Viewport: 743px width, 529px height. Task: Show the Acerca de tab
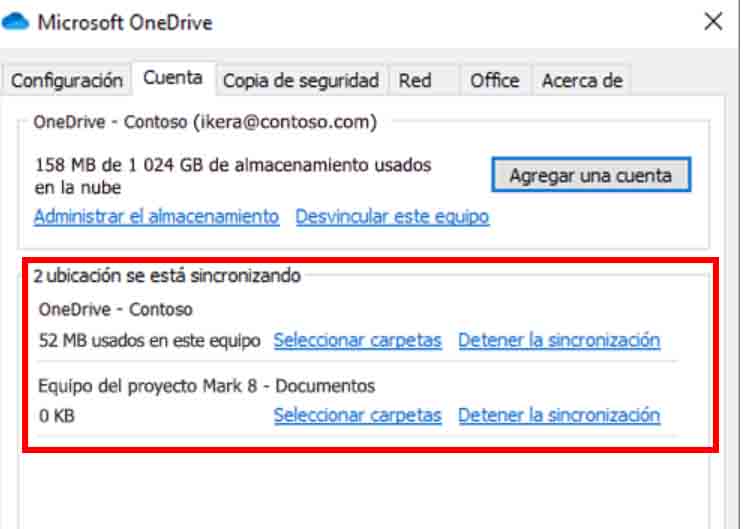pos(582,81)
